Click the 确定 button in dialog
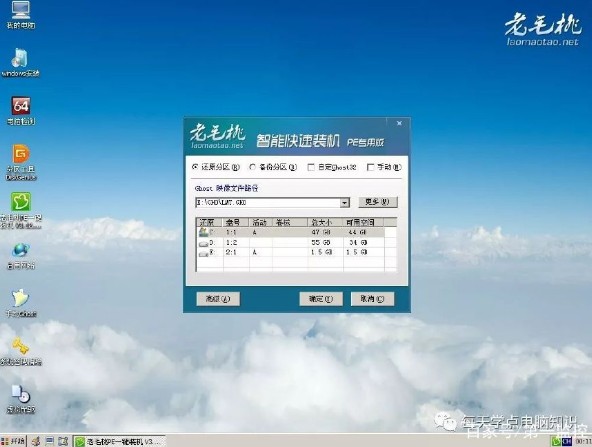The height and width of the screenshot is (447, 592). [321, 299]
